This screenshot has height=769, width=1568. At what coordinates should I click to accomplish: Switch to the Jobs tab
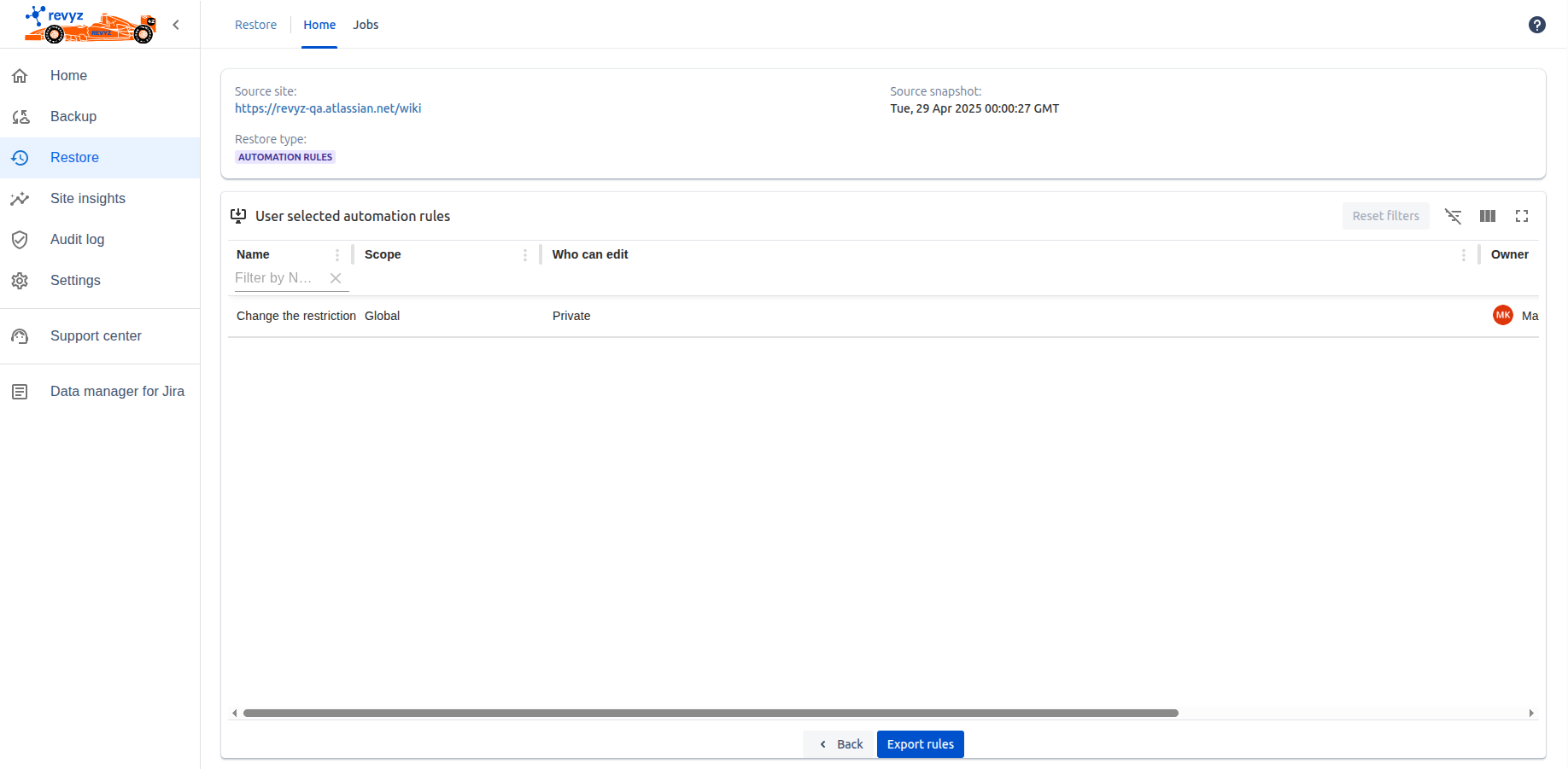[x=366, y=25]
